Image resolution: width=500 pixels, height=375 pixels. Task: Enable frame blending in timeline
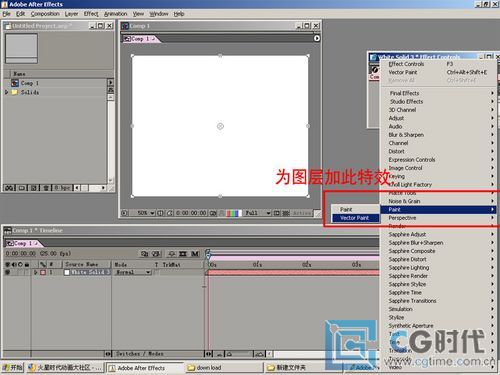tap(183, 254)
